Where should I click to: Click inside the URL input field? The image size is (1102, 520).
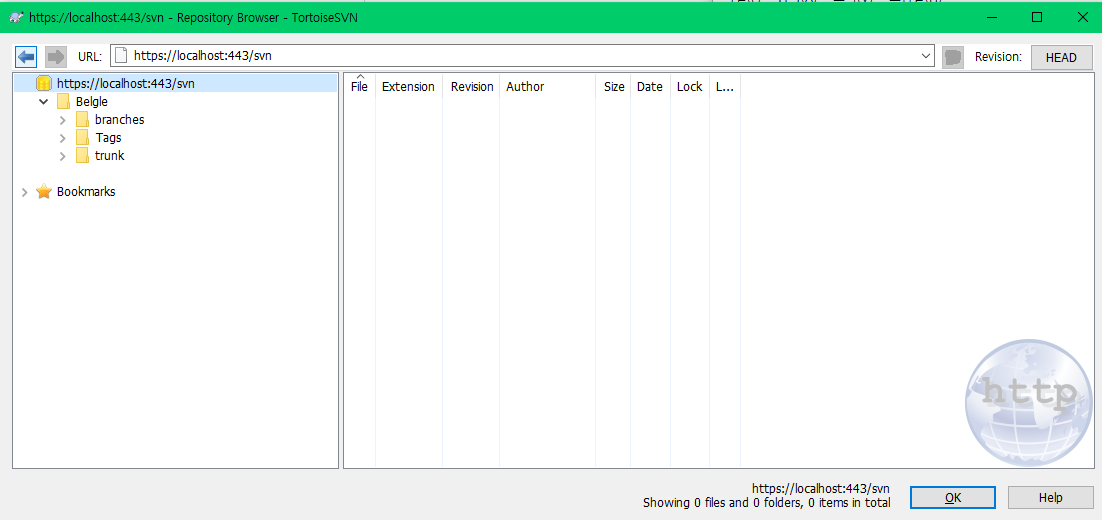click(x=522, y=56)
